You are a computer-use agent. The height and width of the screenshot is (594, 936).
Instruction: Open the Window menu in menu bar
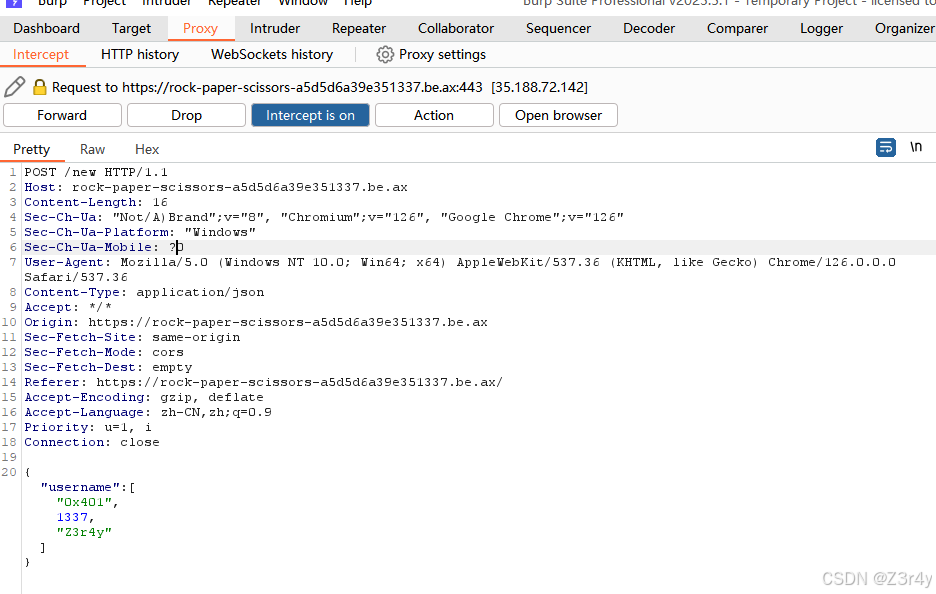[x=303, y=3]
